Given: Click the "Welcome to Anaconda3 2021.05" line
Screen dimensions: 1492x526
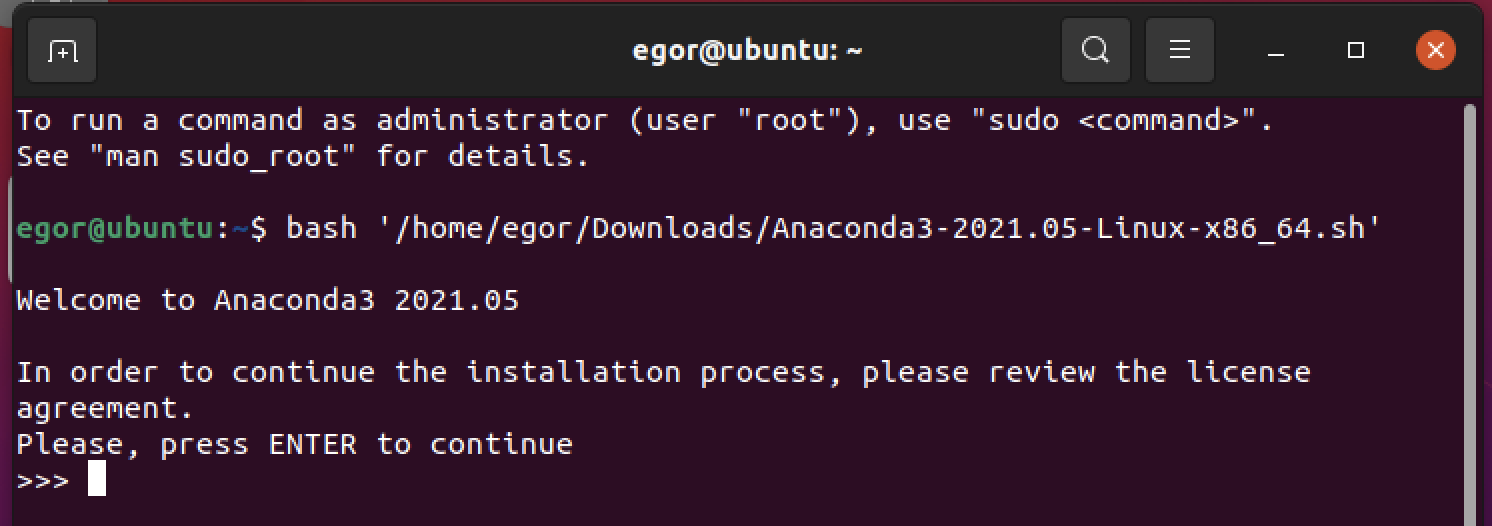Looking at the screenshot, I should coord(268,300).
